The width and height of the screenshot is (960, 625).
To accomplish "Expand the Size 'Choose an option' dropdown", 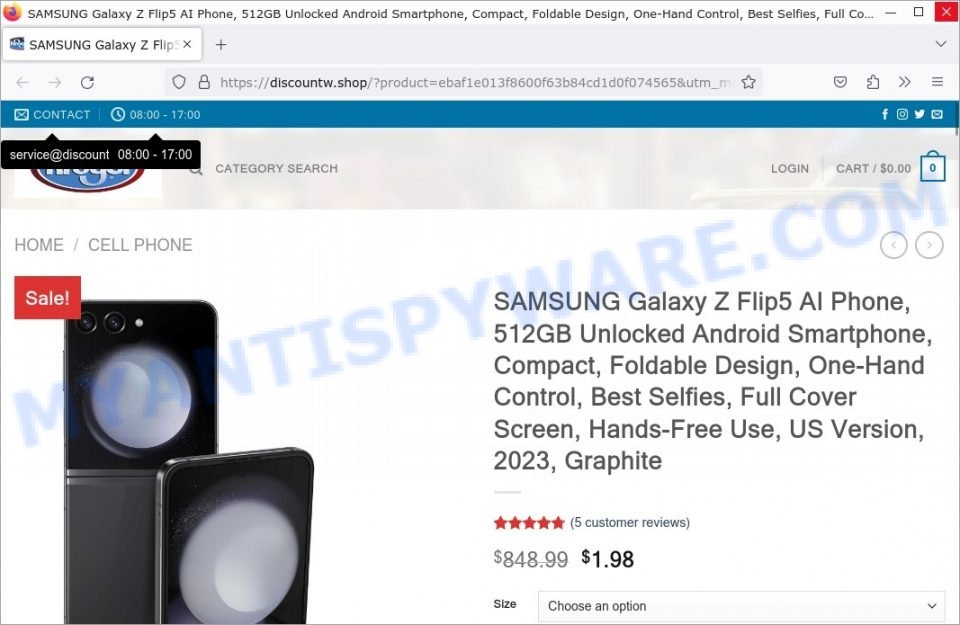I will [x=741, y=606].
